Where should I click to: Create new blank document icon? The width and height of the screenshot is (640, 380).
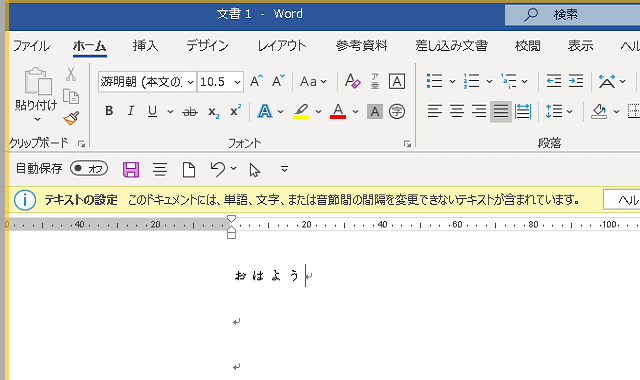coord(189,169)
